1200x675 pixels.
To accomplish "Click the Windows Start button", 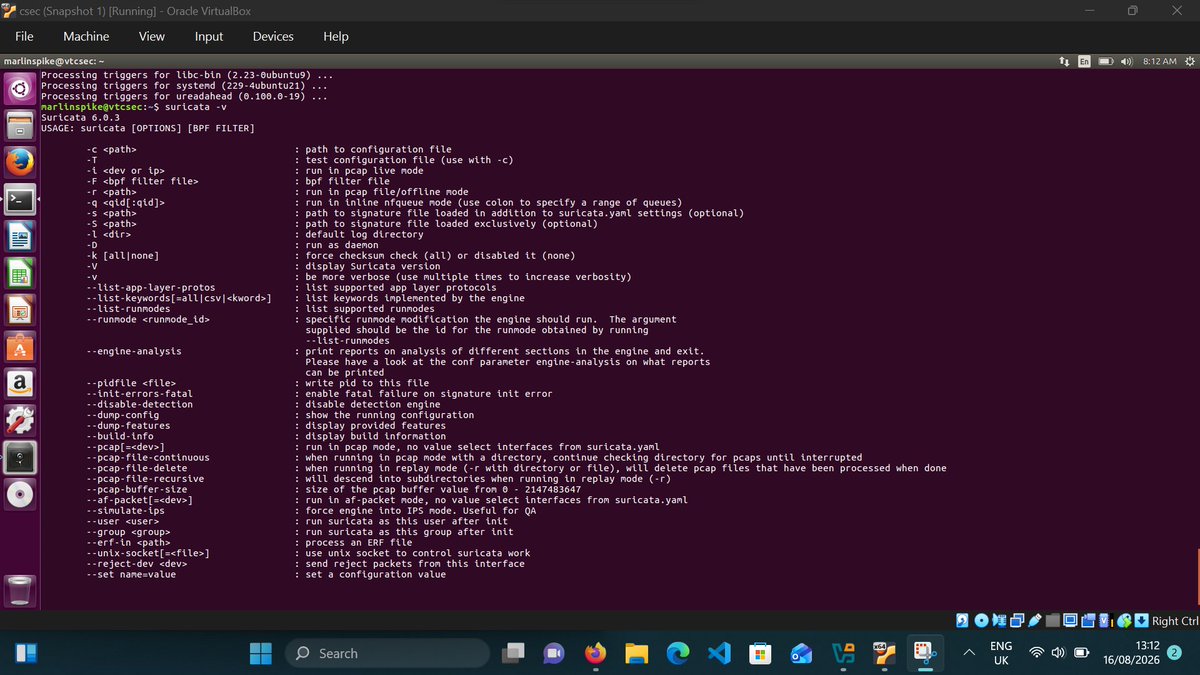I will click(261, 653).
